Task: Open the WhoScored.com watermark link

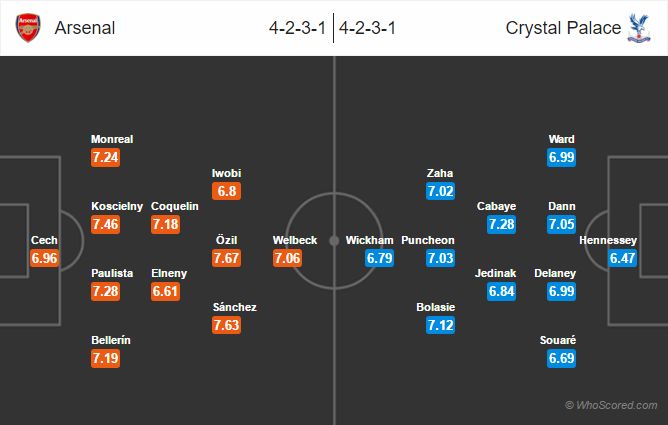Action: coord(611,405)
